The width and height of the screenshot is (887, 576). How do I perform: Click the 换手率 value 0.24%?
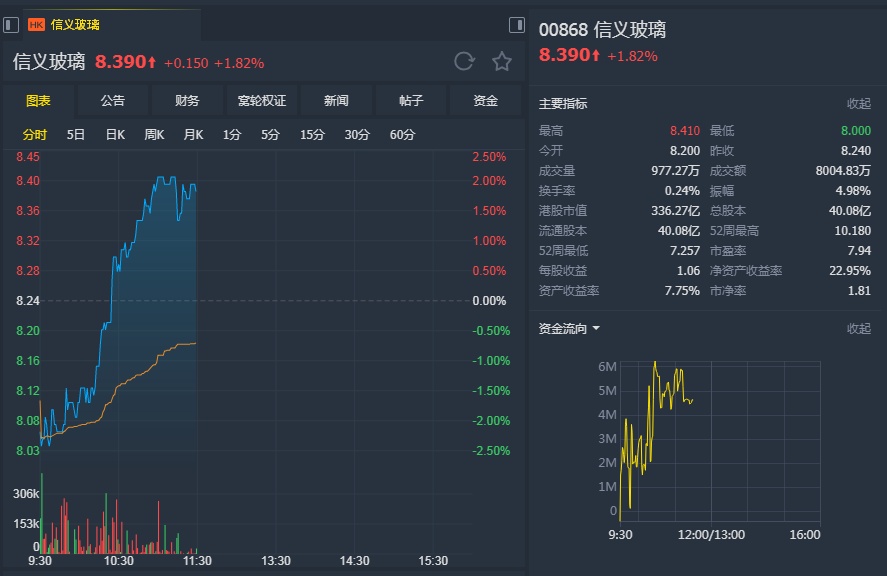click(682, 191)
